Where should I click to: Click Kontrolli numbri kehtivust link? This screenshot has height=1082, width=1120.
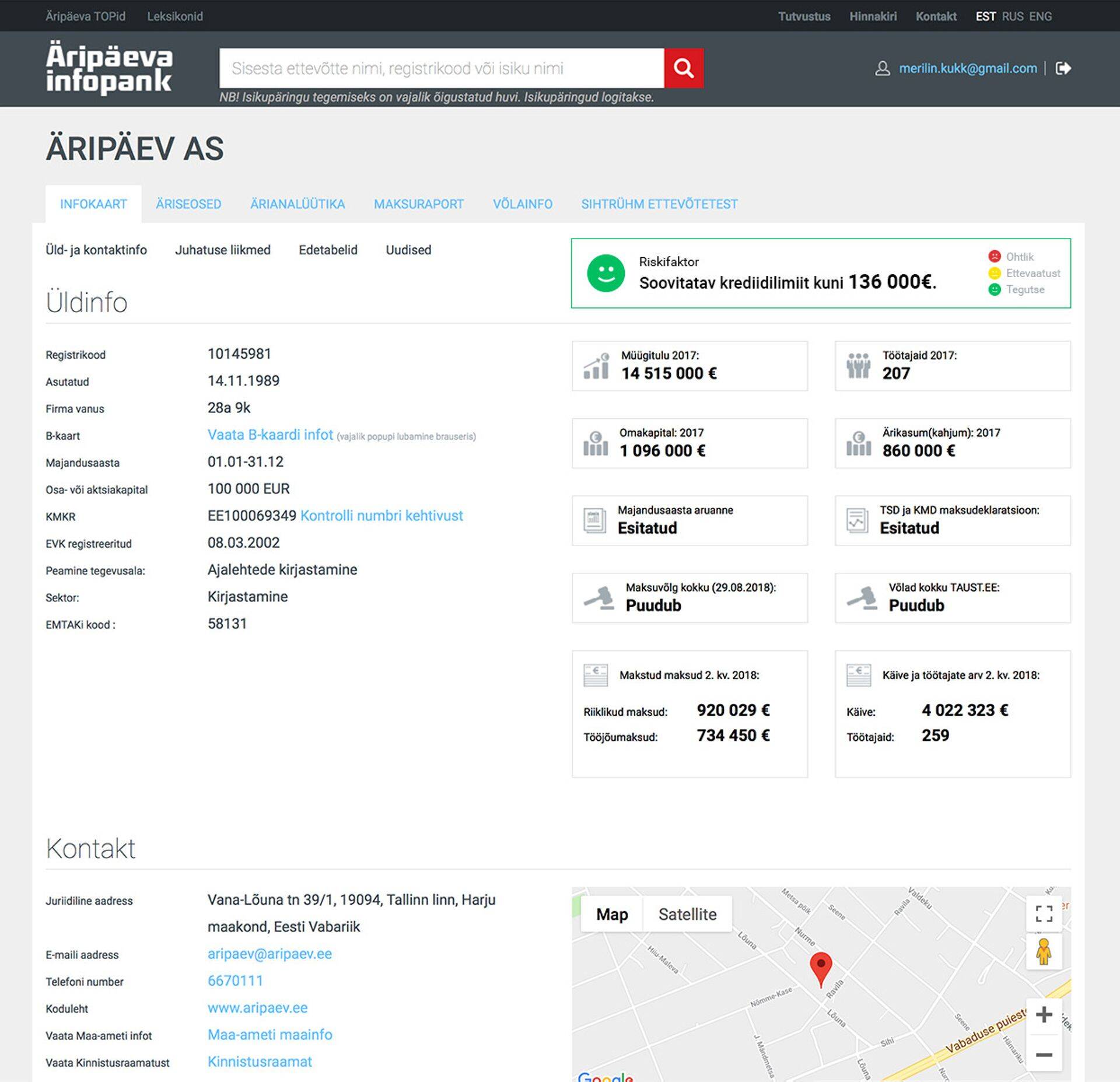(381, 516)
